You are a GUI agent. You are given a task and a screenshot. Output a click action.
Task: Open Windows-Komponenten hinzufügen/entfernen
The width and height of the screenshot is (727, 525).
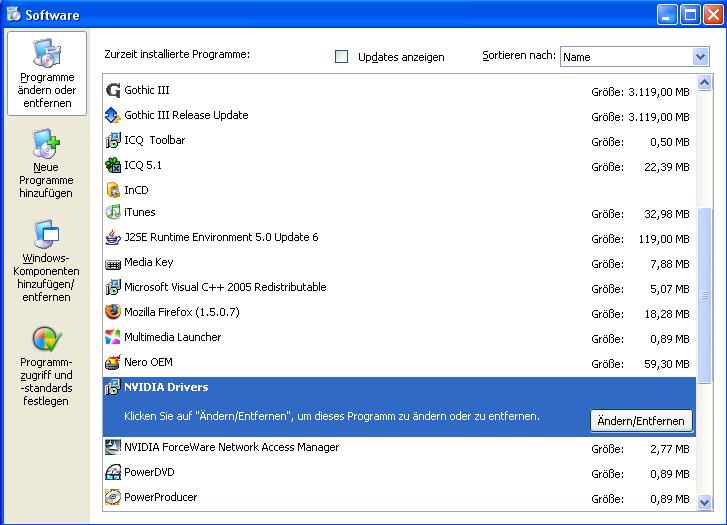tap(46, 261)
